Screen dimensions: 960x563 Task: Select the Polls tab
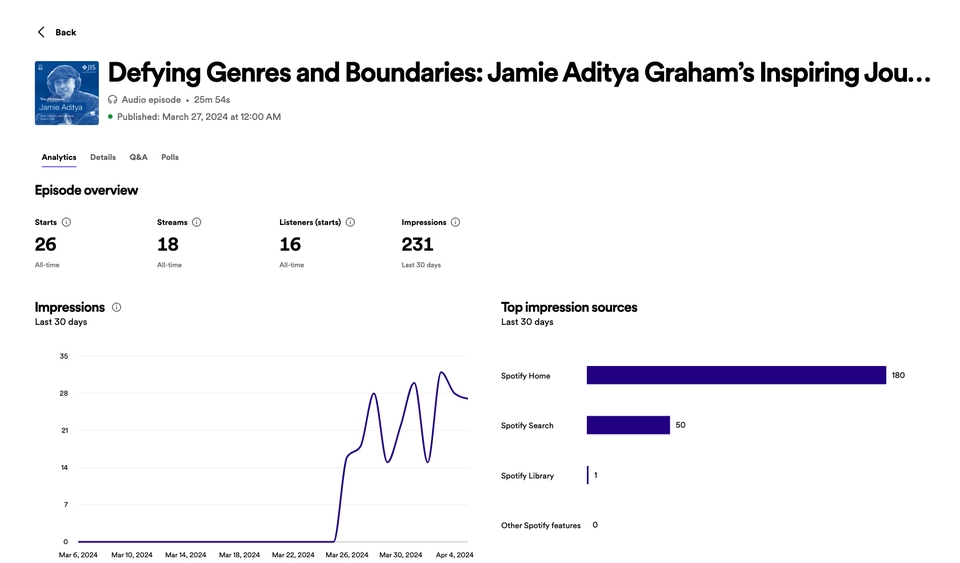(170, 157)
